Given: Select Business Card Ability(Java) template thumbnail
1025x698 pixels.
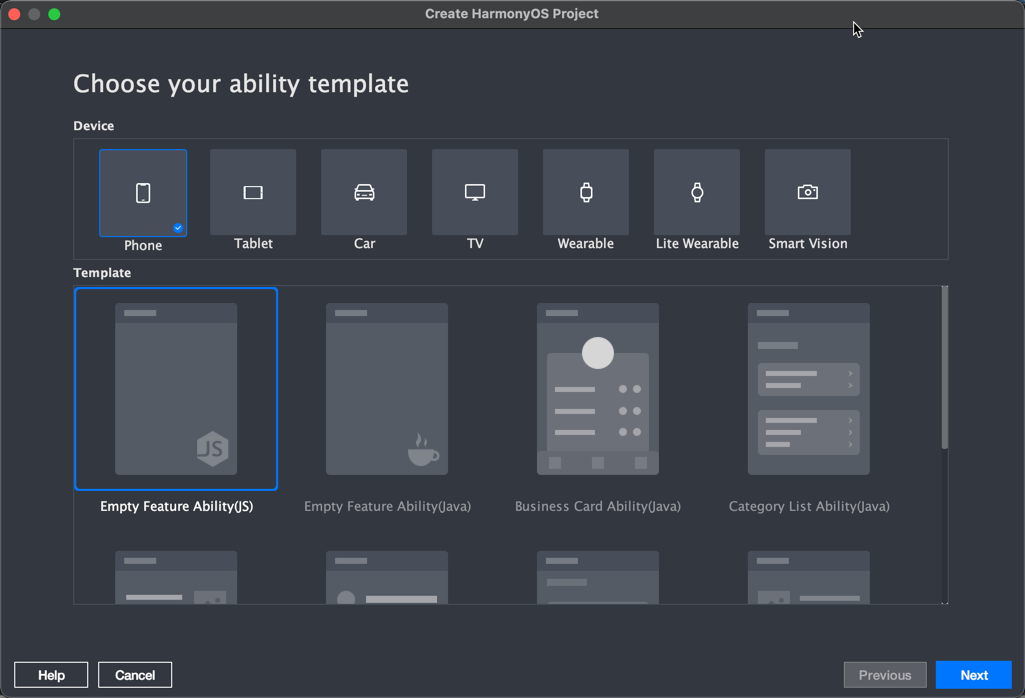Looking at the screenshot, I should point(597,389).
